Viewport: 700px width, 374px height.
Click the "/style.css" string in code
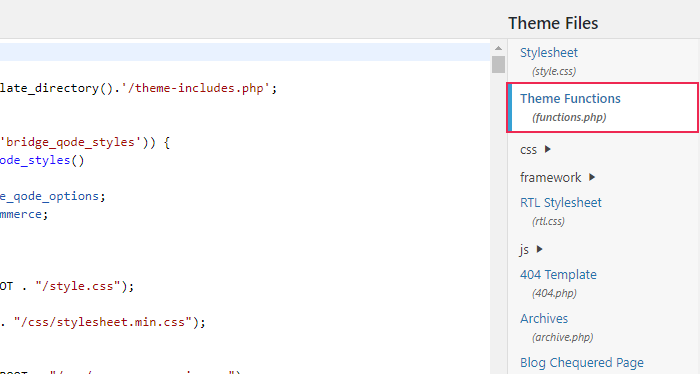click(78, 286)
